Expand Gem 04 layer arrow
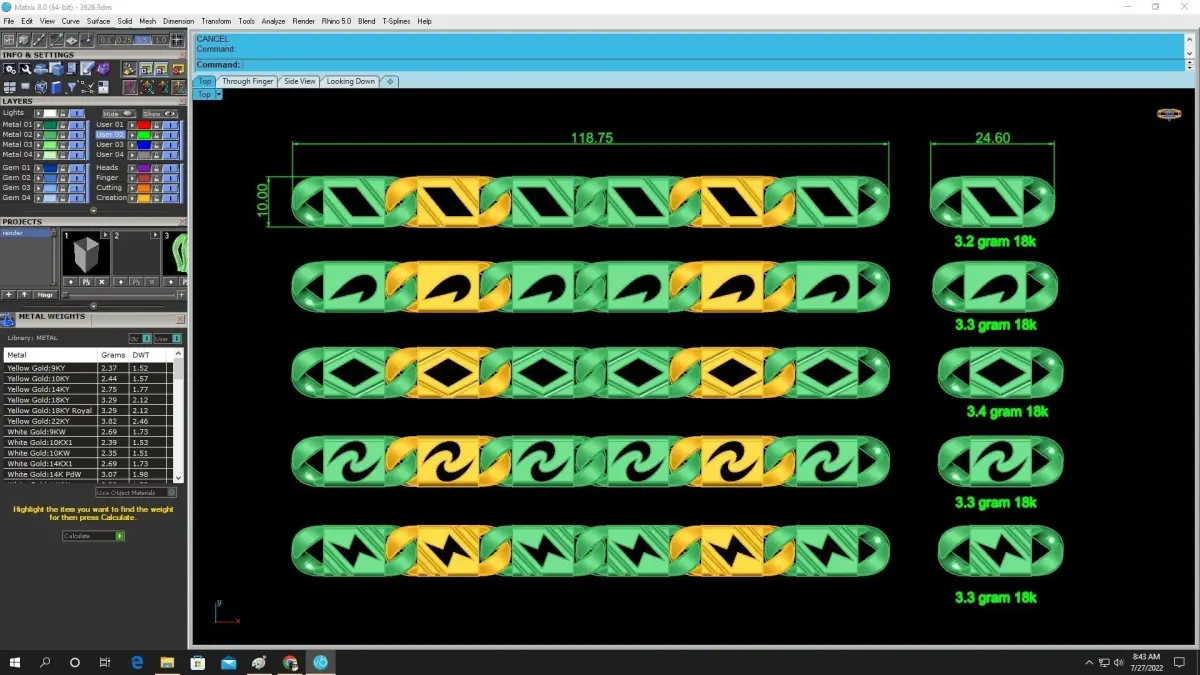The width and height of the screenshot is (1200, 675). [39, 198]
